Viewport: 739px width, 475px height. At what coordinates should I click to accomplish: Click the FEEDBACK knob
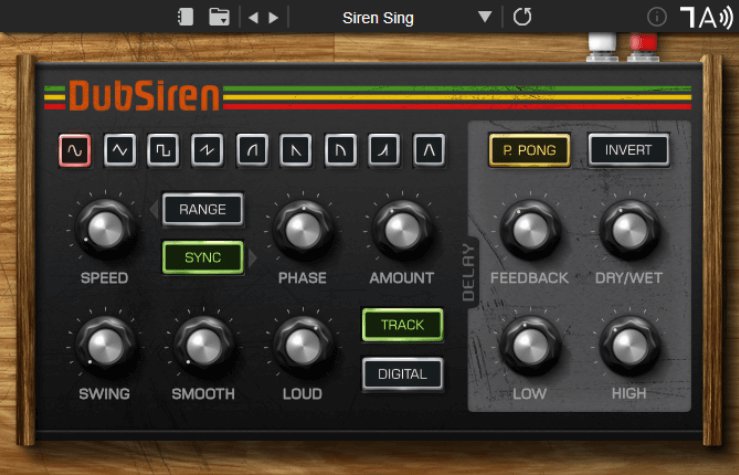tap(529, 229)
